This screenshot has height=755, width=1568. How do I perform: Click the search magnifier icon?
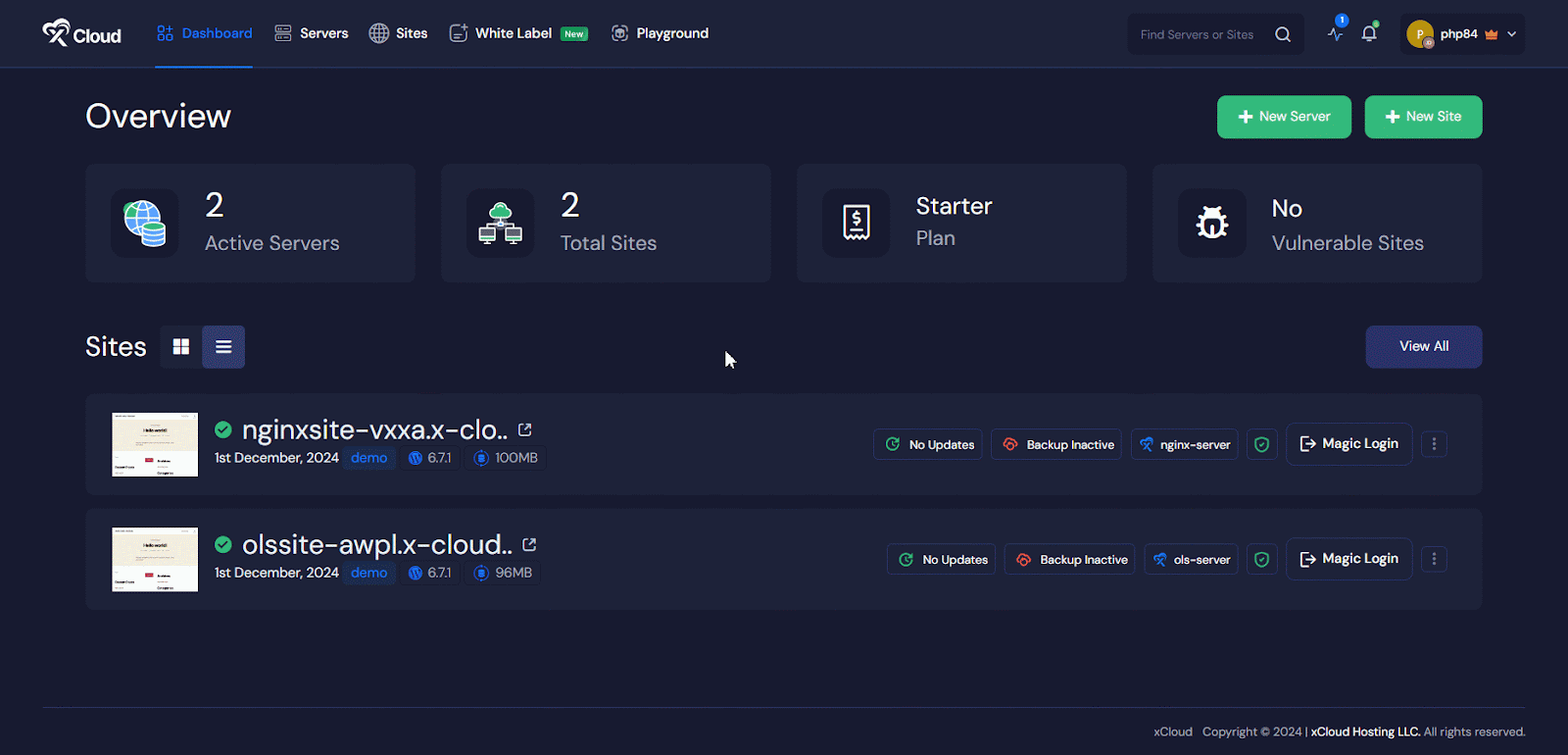click(x=1283, y=34)
